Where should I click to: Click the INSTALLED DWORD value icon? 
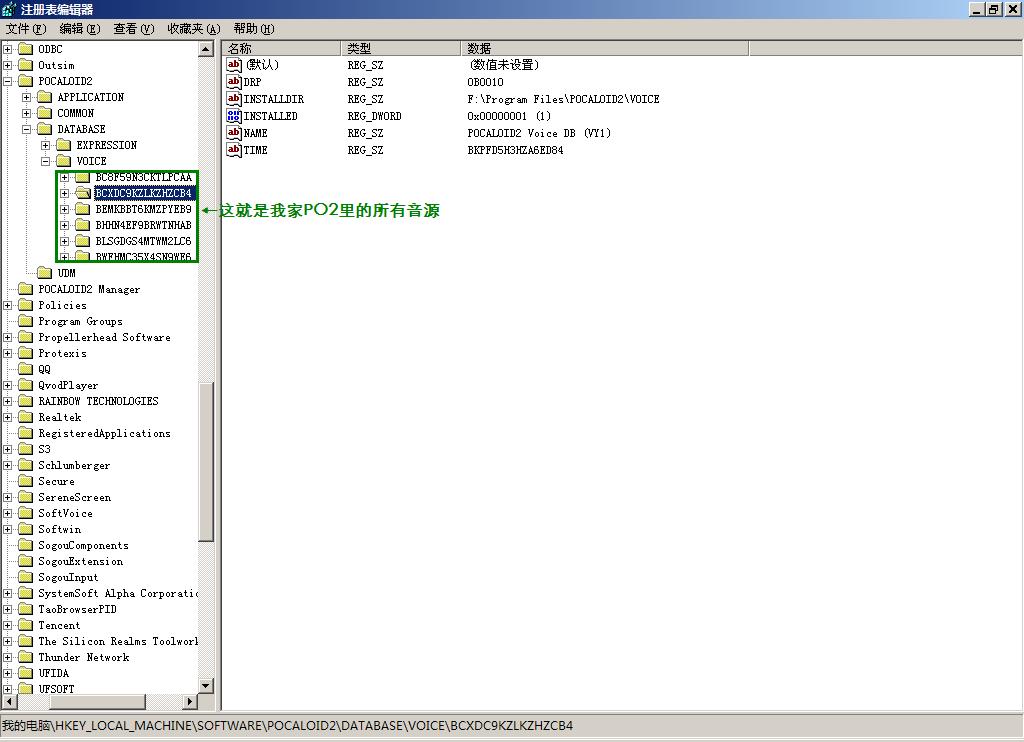click(x=234, y=116)
